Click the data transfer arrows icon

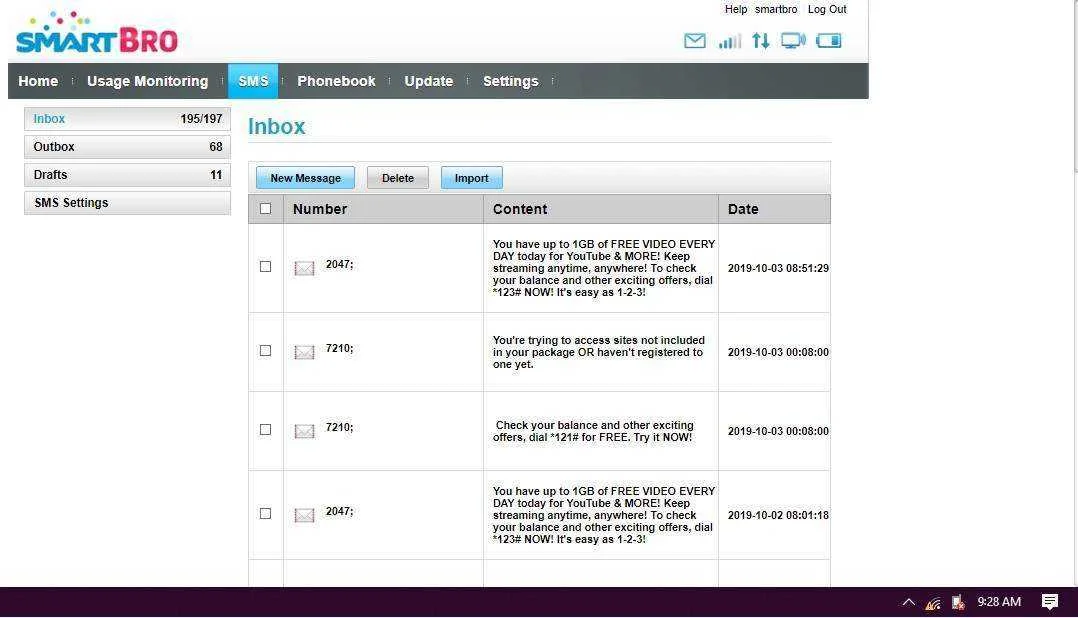(x=760, y=41)
